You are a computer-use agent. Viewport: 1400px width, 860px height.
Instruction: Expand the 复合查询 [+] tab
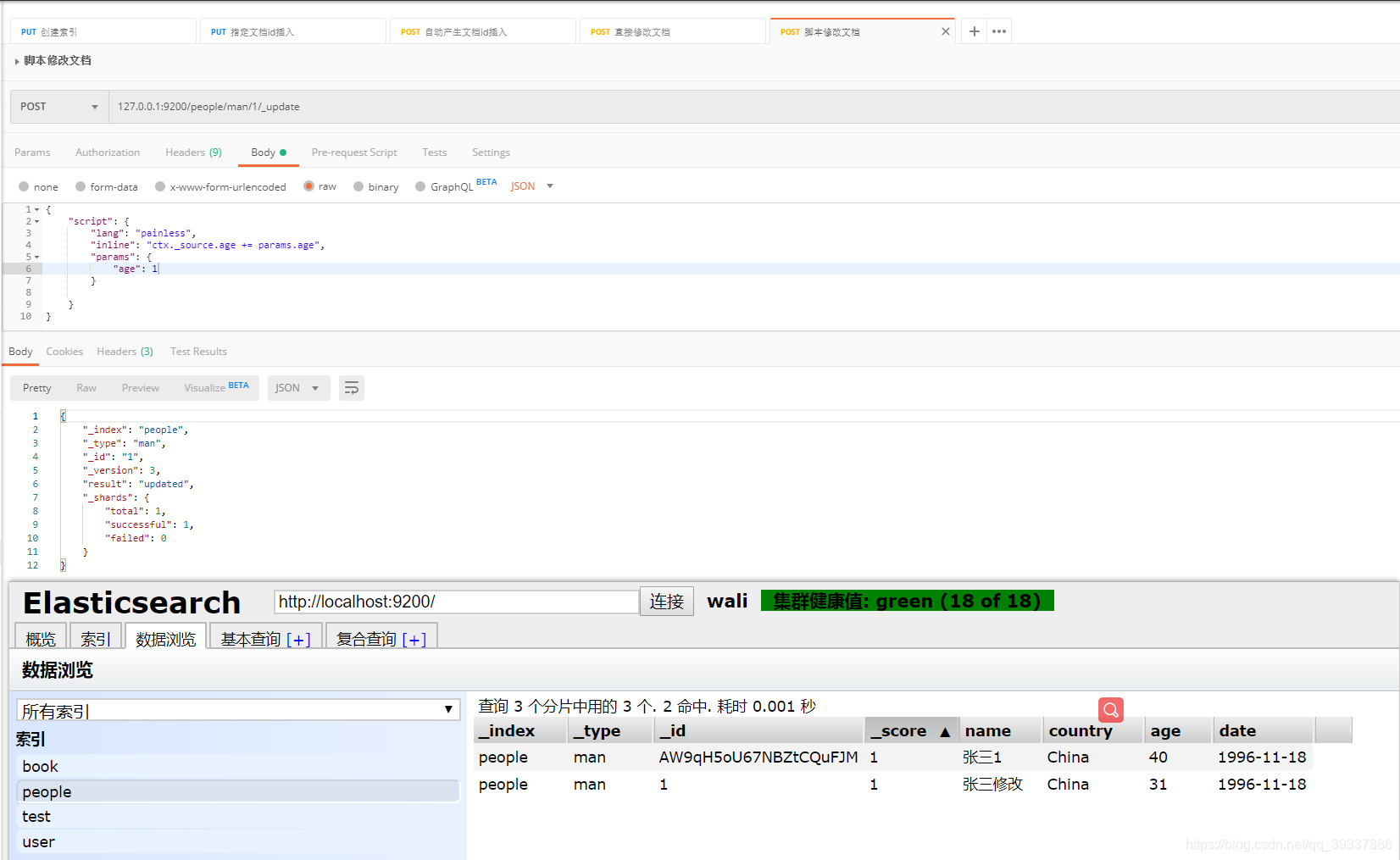pyautogui.click(x=381, y=638)
